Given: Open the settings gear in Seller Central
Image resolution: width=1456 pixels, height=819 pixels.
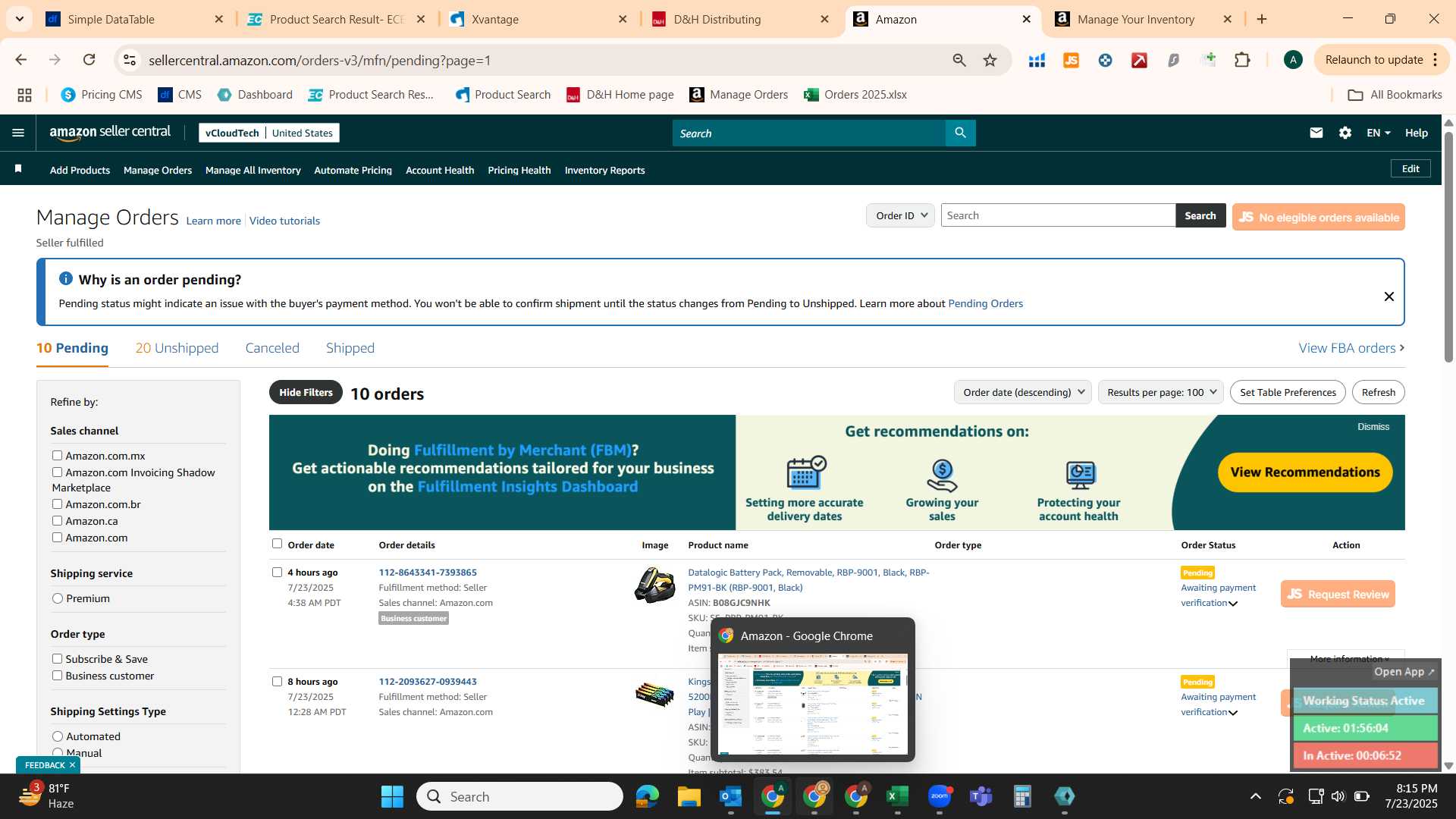Looking at the screenshot, I should point(1345,133).
